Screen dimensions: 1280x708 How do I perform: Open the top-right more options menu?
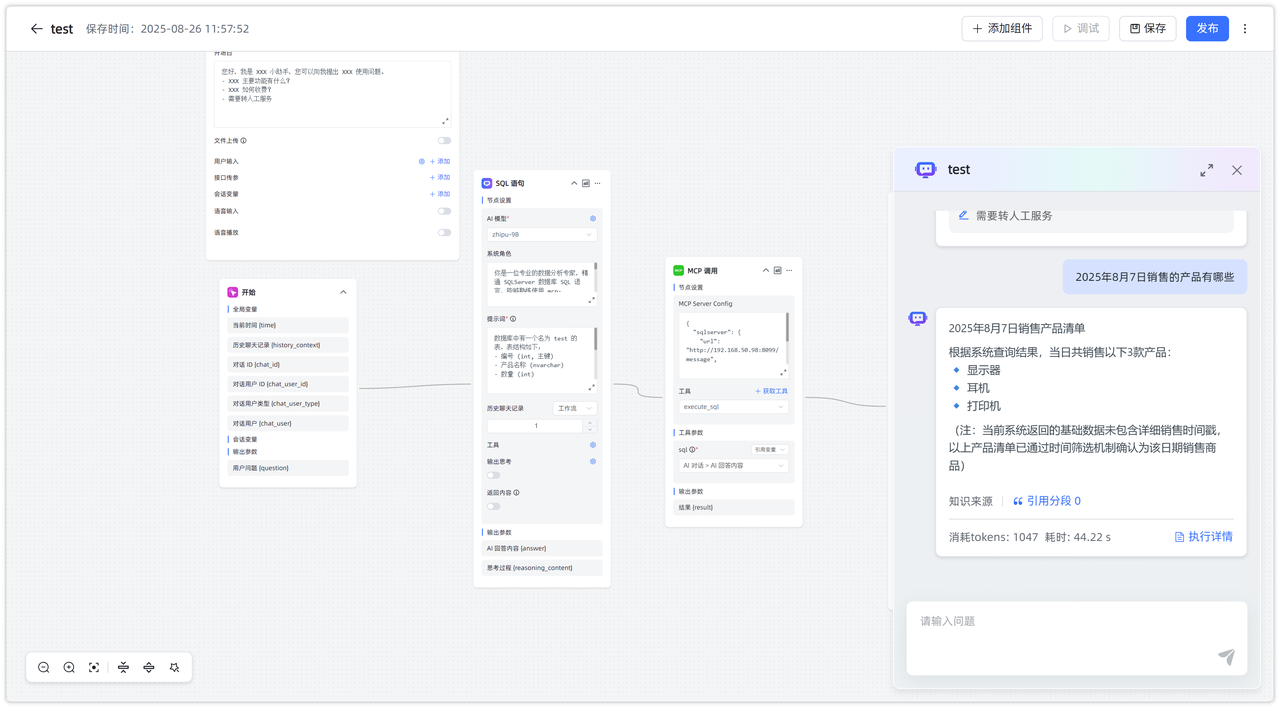tap(1245, 29)
